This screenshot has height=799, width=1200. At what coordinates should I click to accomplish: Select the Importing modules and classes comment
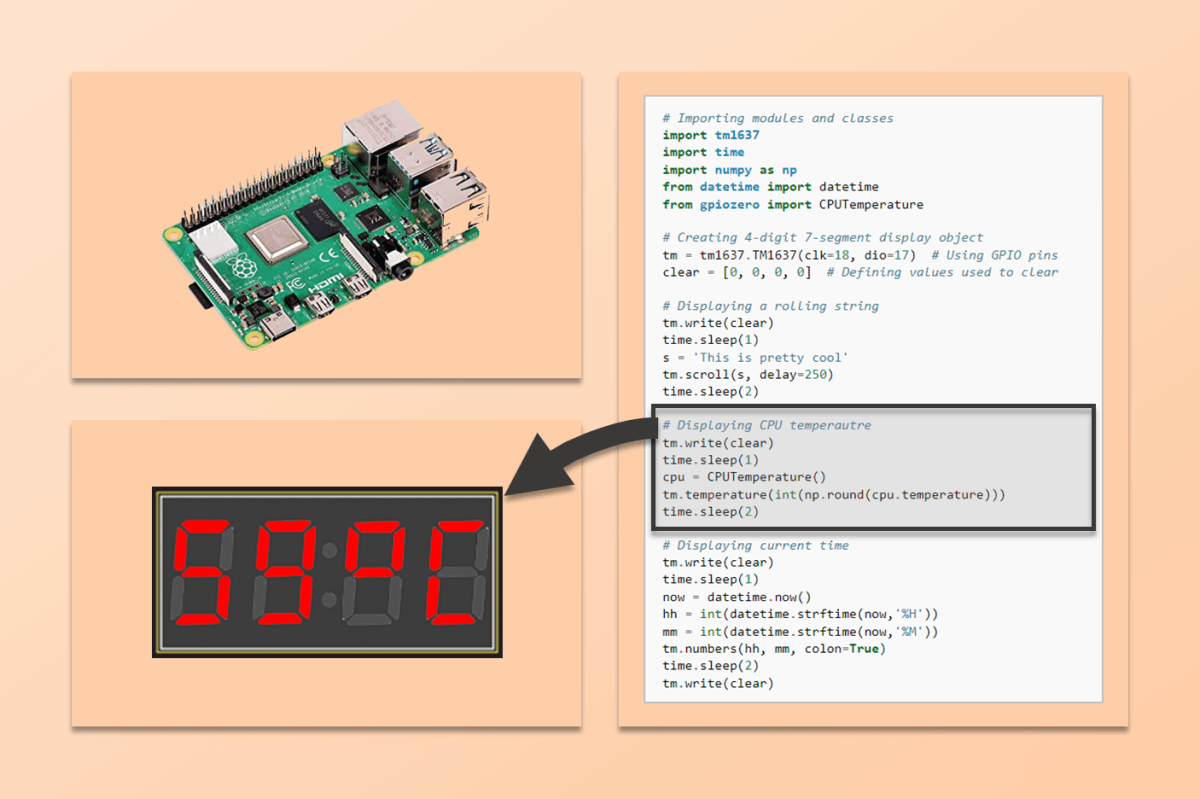[x=779, y=118]
